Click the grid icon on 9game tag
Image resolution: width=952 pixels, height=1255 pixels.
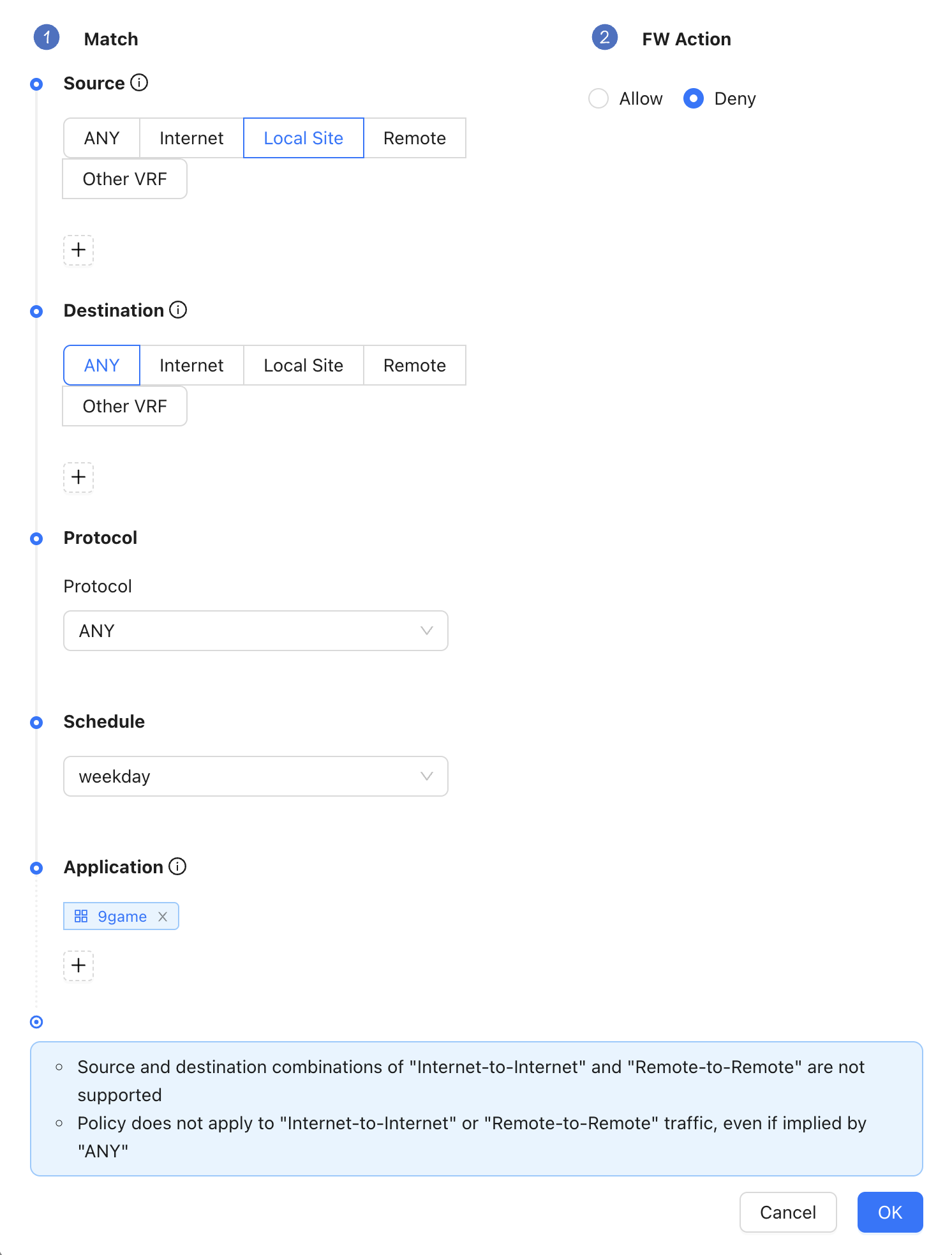81,917
